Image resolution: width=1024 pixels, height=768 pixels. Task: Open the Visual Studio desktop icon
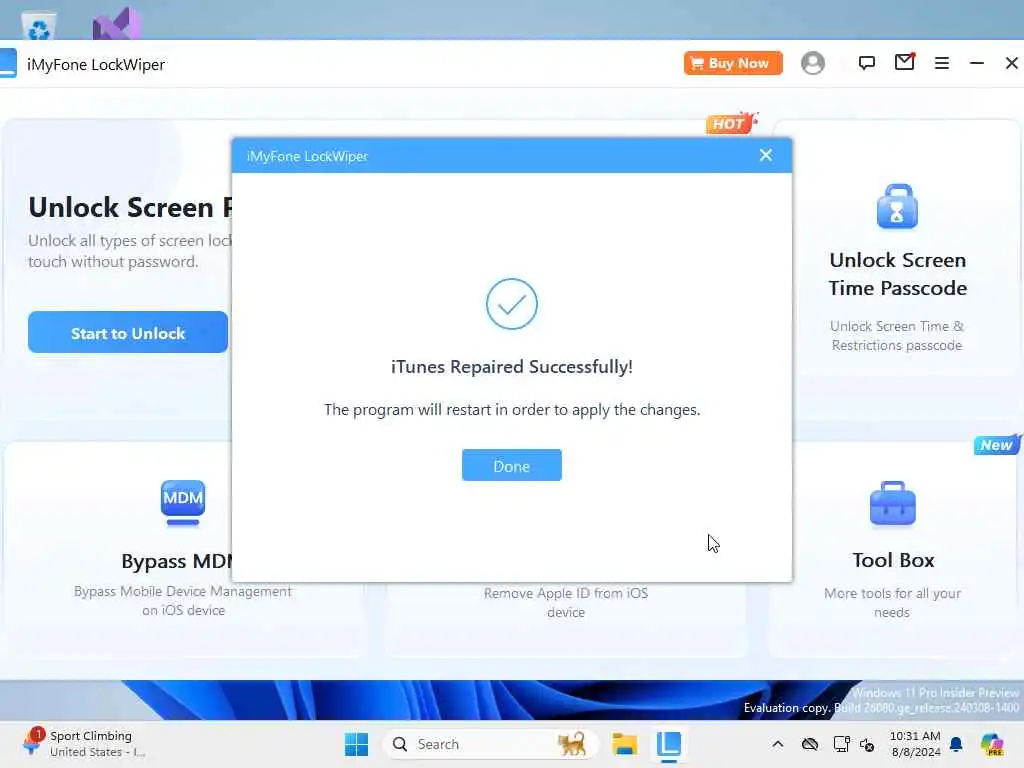tap(116, 25)
